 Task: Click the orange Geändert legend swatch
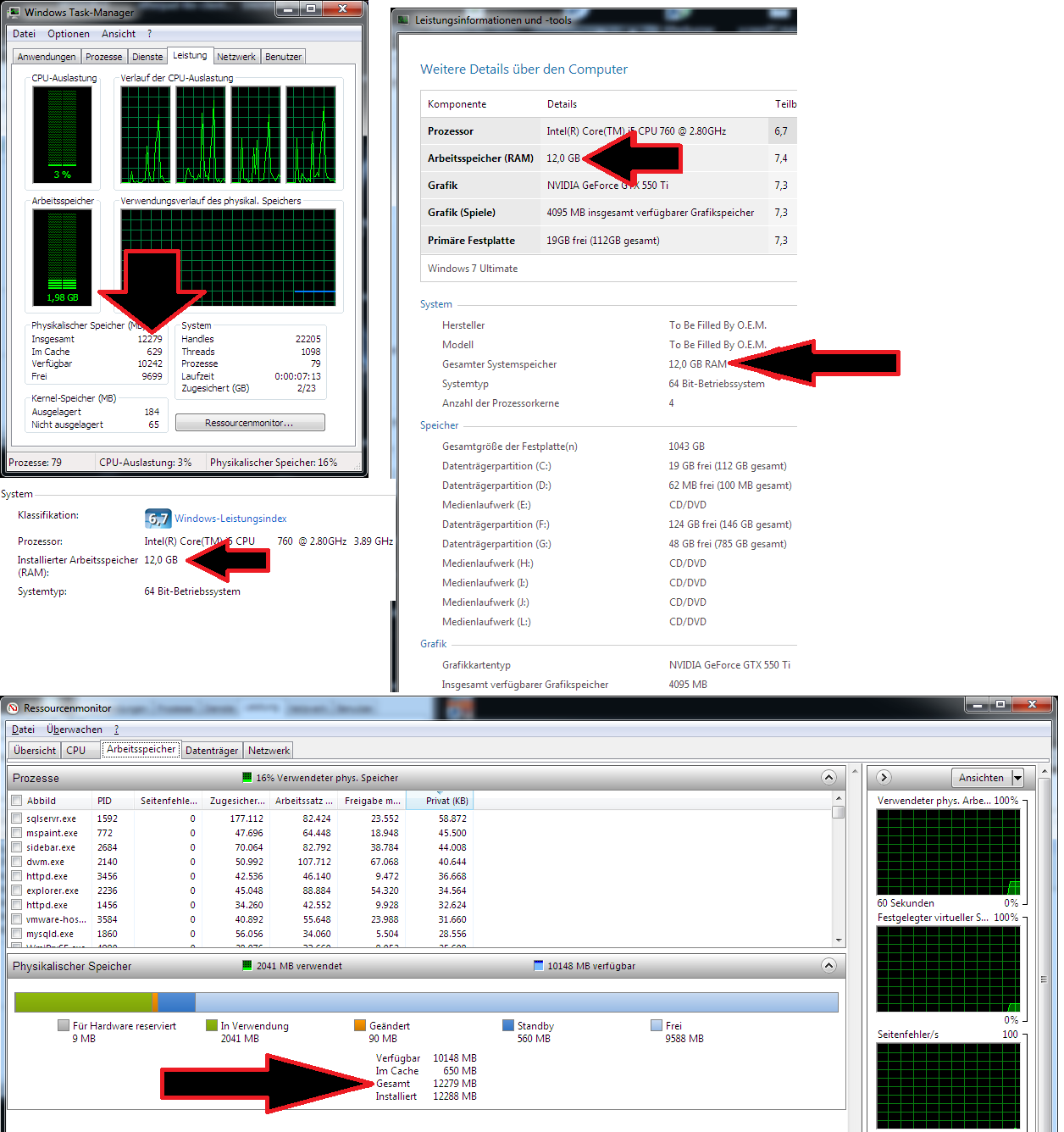(x=360, y=1025)
